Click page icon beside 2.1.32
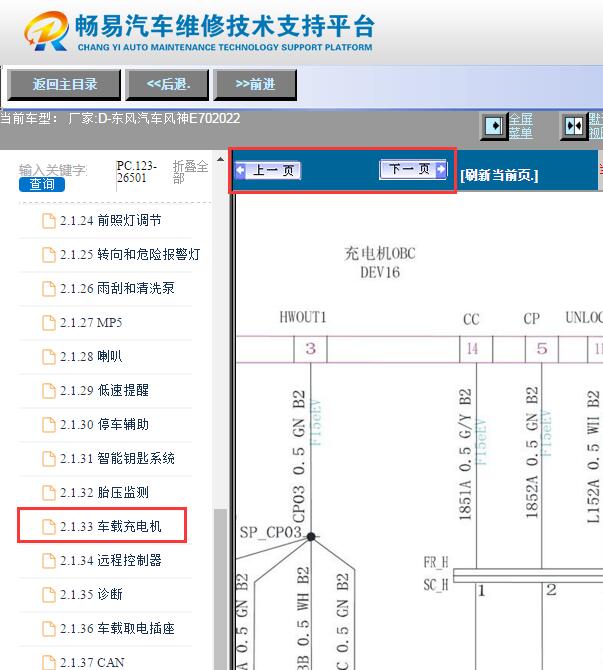The width and height of the screenshot is (603, 670). click(x=49, y=493)
